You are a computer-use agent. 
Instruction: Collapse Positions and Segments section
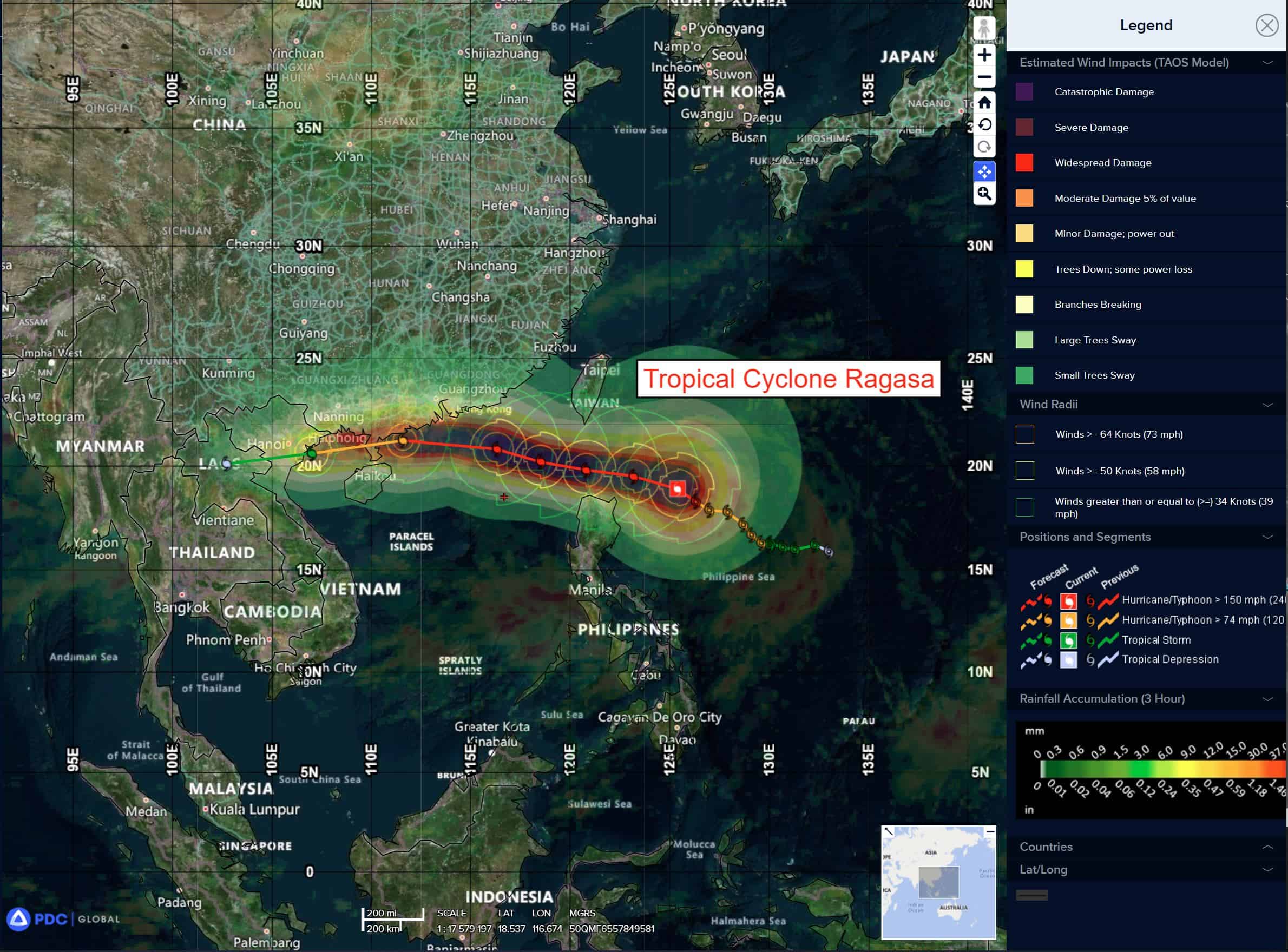click(1267, 537)
